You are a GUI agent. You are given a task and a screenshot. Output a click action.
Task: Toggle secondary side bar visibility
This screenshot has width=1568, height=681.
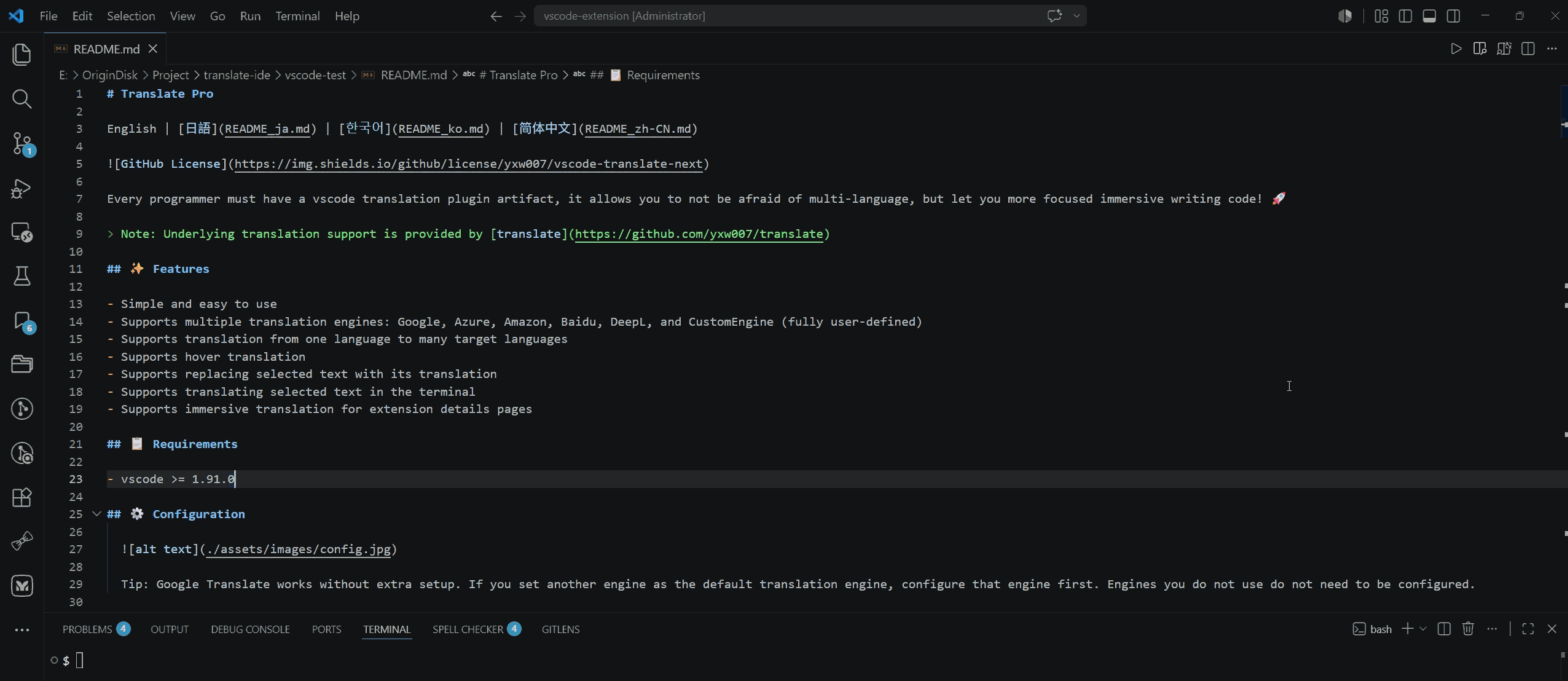click(1453, 16)
